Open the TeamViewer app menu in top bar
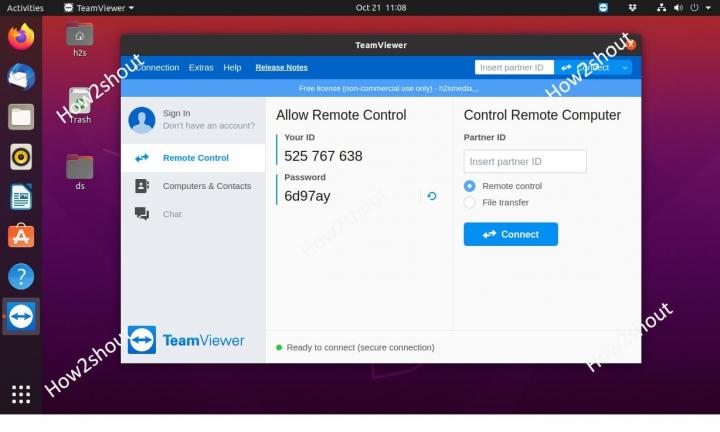The width and height of the screenshot is (720, 432). pos(98,7)
